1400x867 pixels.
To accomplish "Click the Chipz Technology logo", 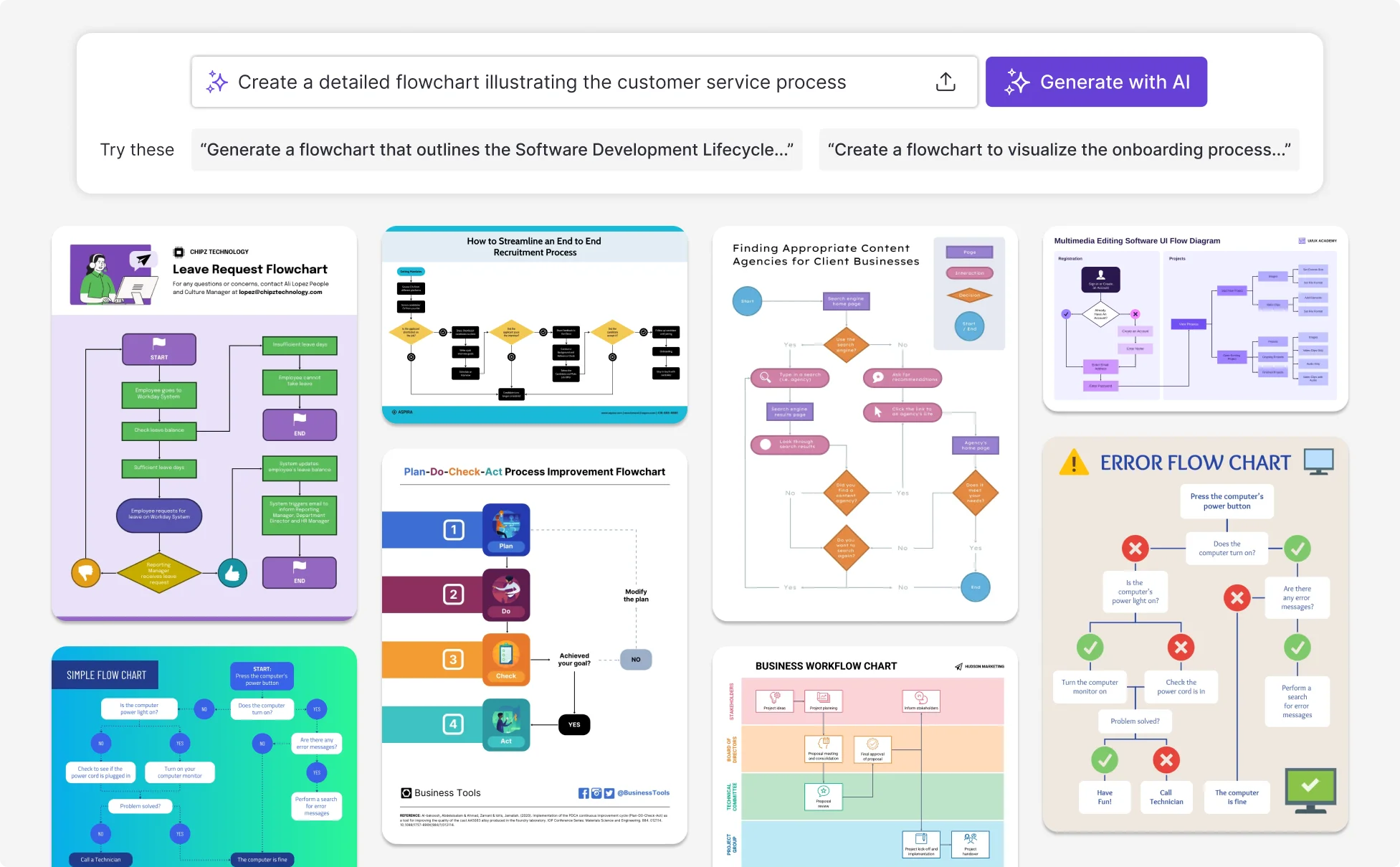I will pyautogui.click(x=178, y=251).
